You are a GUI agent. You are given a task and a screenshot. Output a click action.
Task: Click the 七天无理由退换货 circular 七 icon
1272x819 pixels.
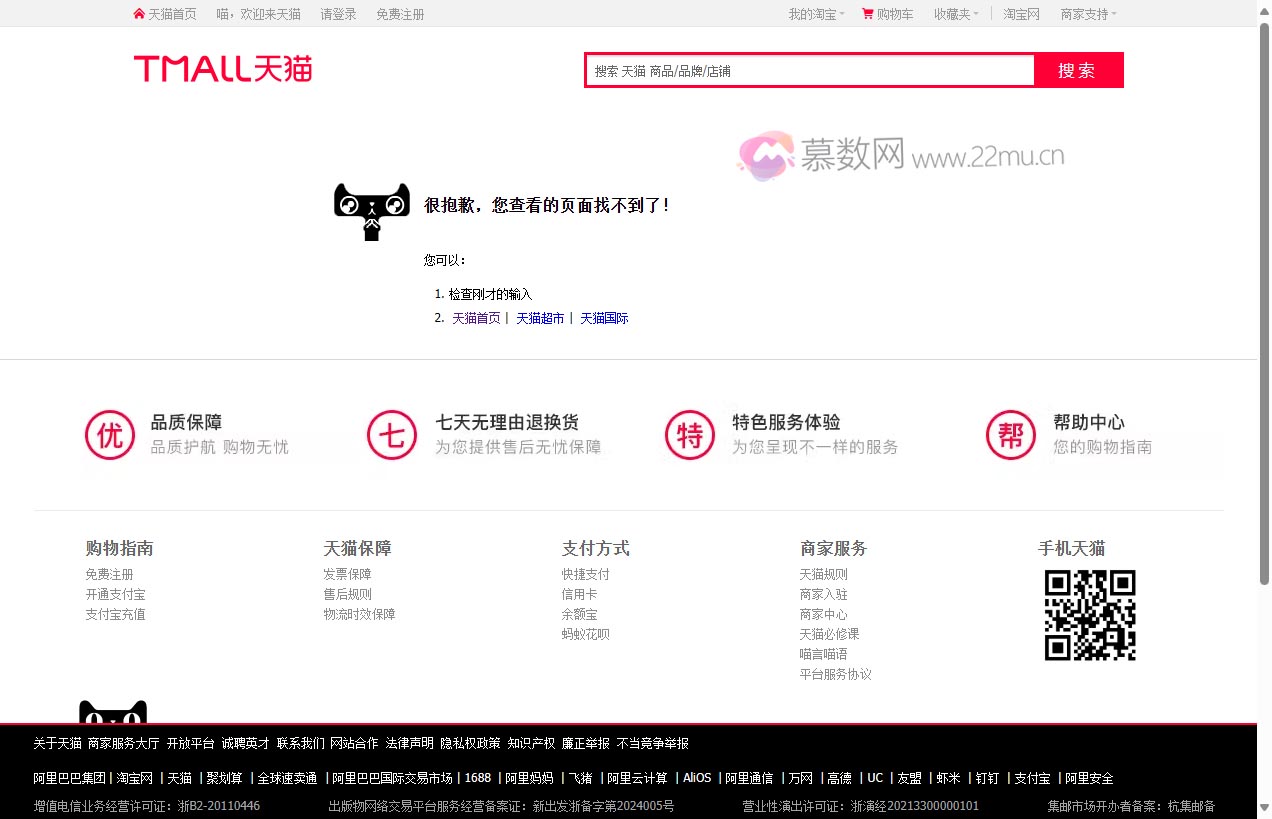click(392, 435)
